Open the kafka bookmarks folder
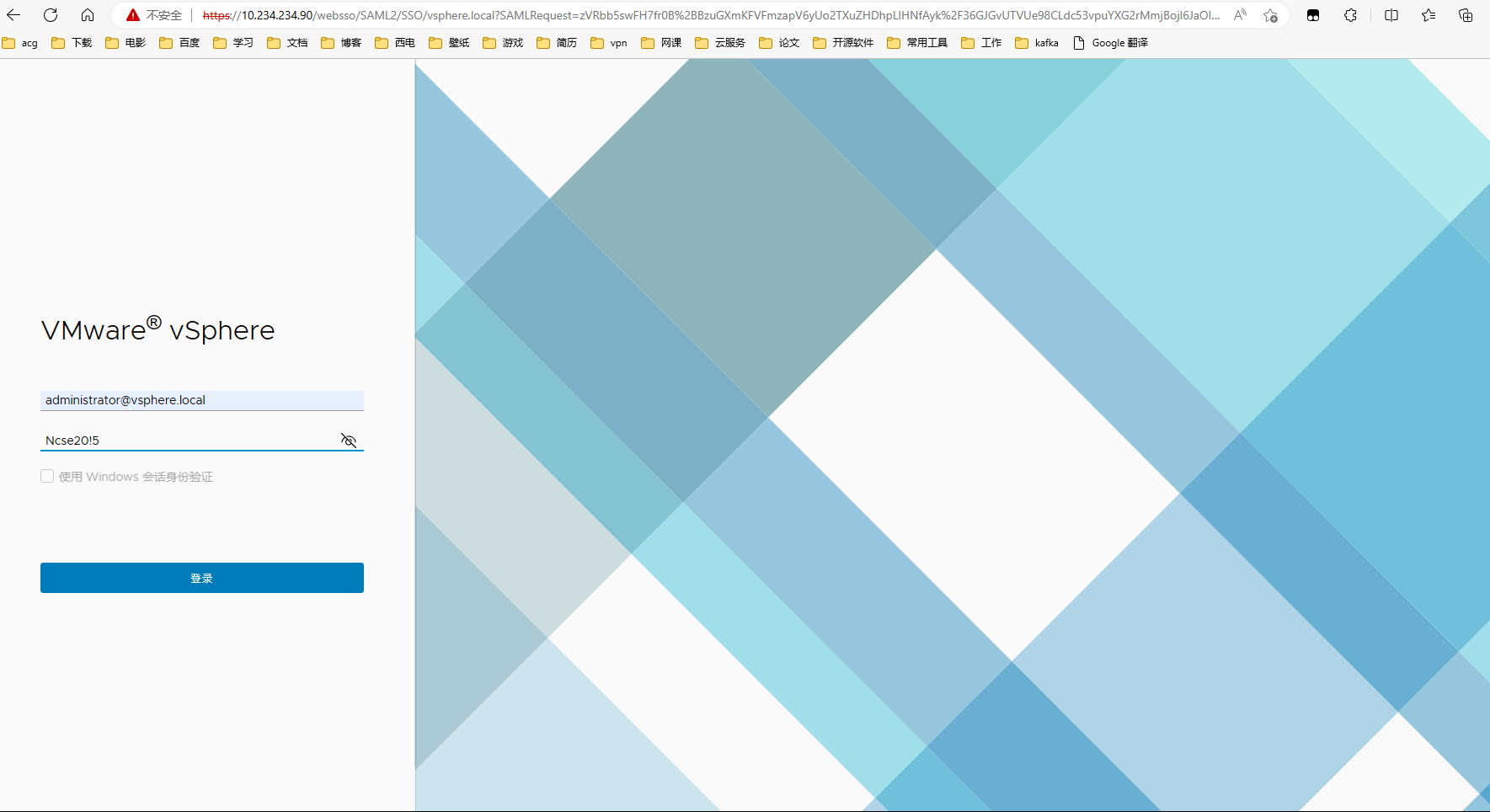The width and height of the screenshot is (1490, 812). tap(1037, 43)
